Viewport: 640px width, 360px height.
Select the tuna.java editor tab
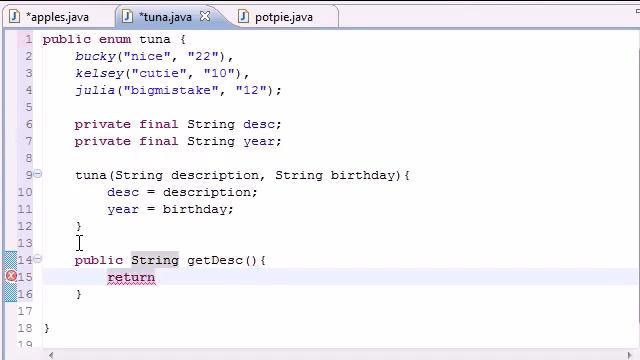[x=165, y=17]
